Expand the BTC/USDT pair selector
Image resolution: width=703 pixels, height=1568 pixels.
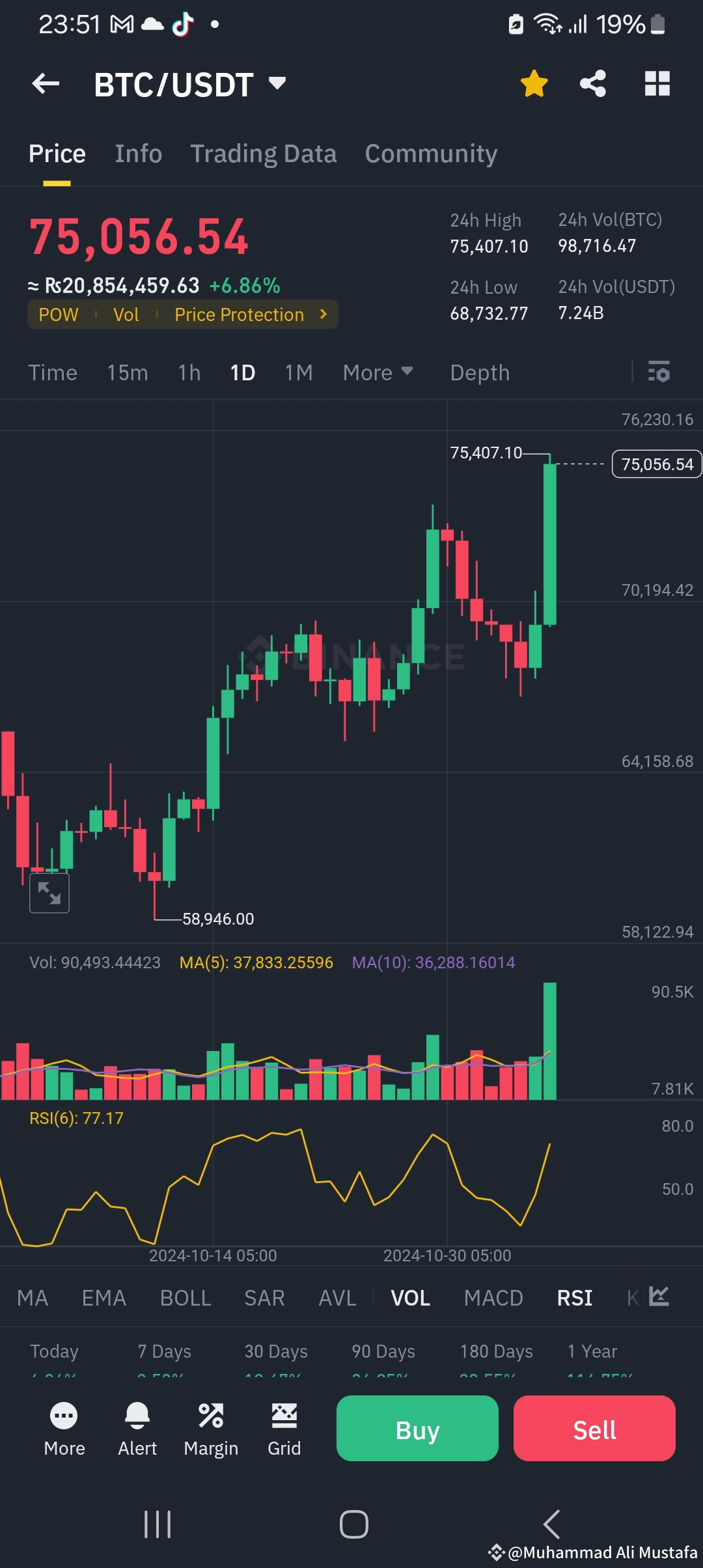[x=276, y=83]
